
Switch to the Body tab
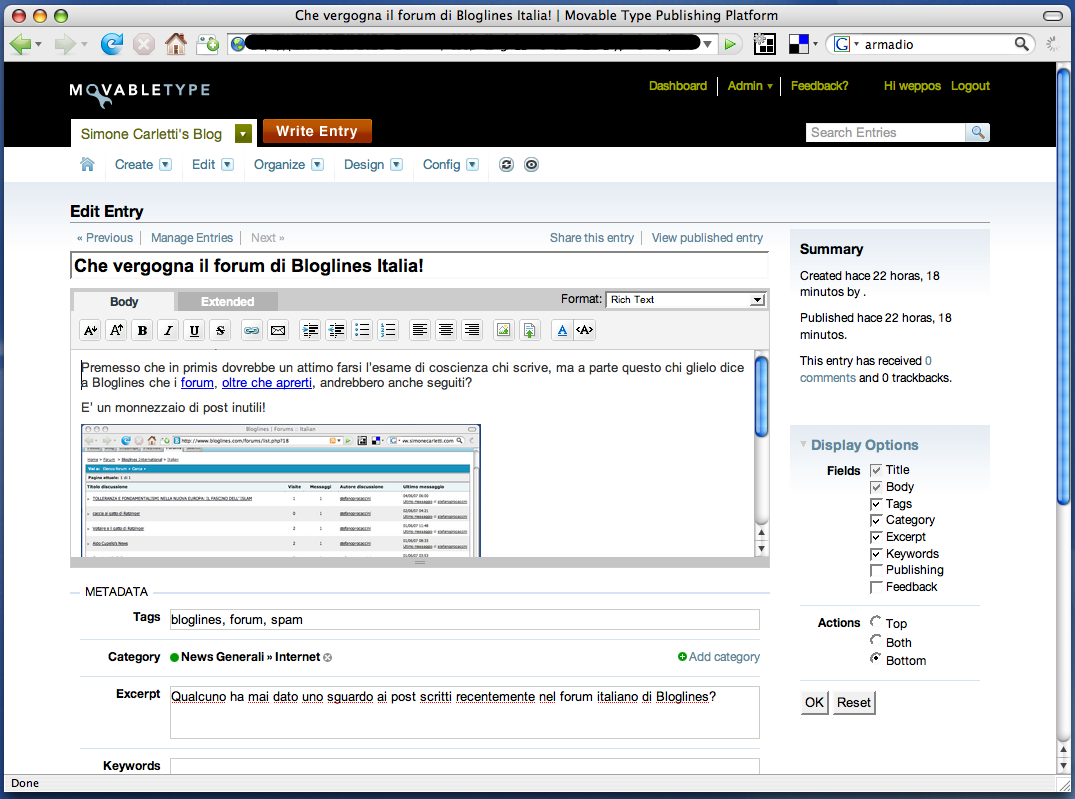coord(124,302)
